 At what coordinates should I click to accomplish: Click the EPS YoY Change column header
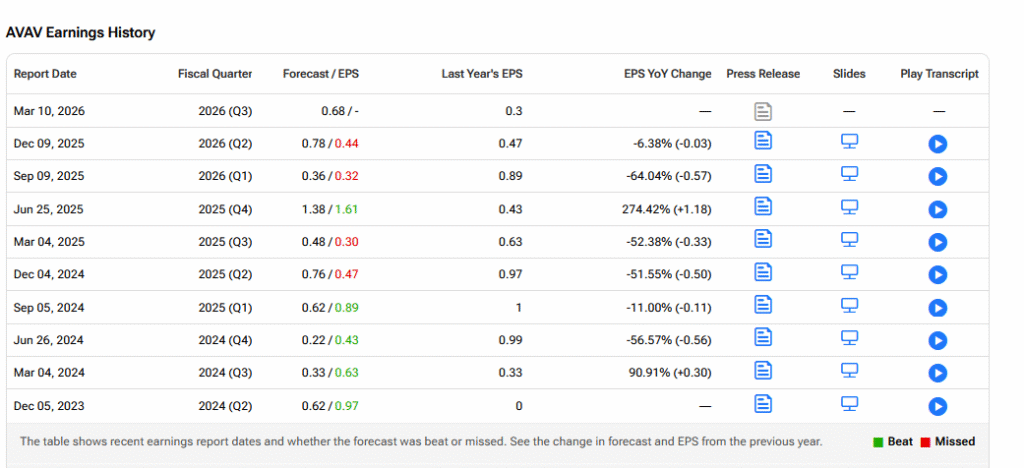click(x=667, y=74)
